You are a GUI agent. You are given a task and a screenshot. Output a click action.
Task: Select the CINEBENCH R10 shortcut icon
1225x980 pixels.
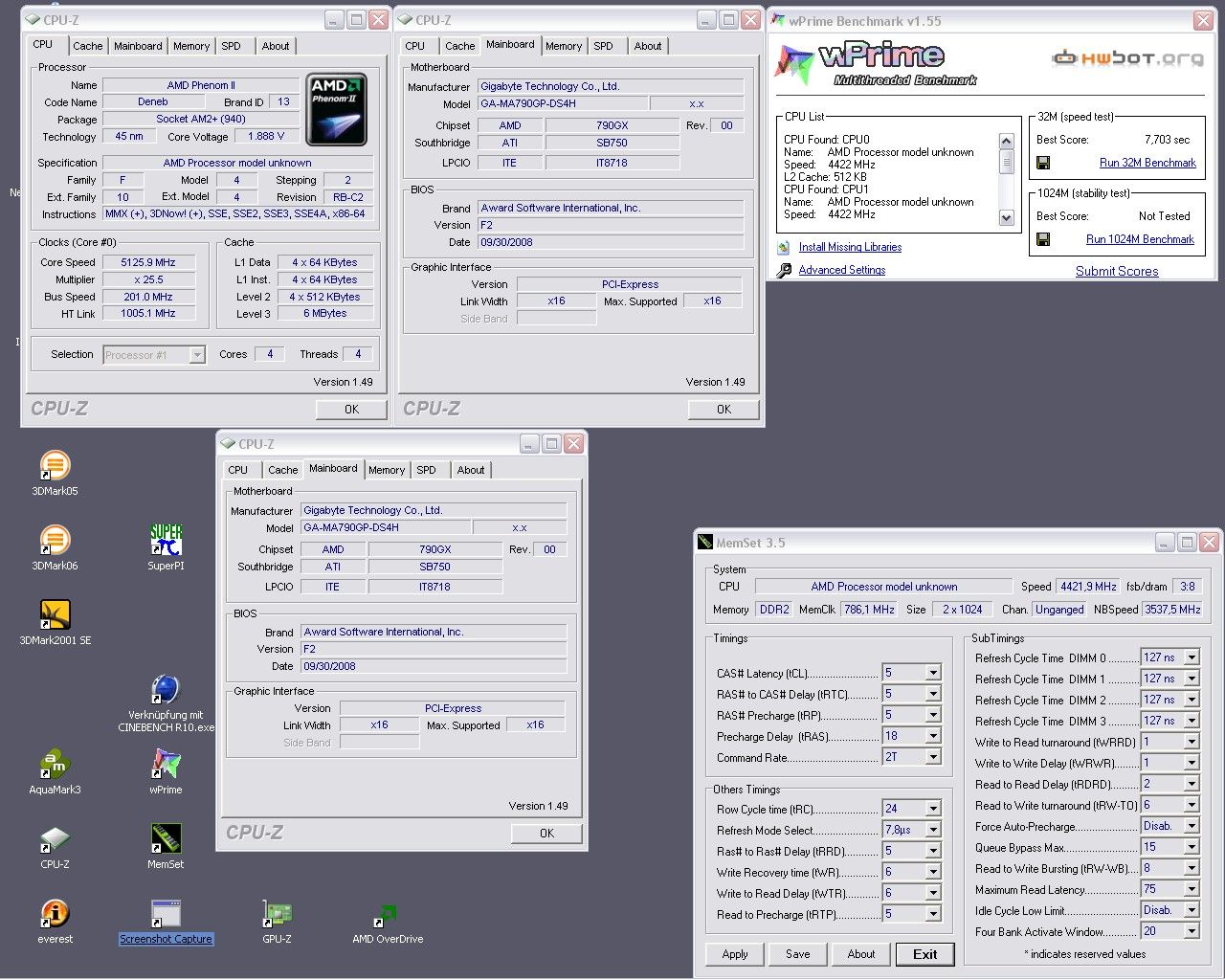166,690
